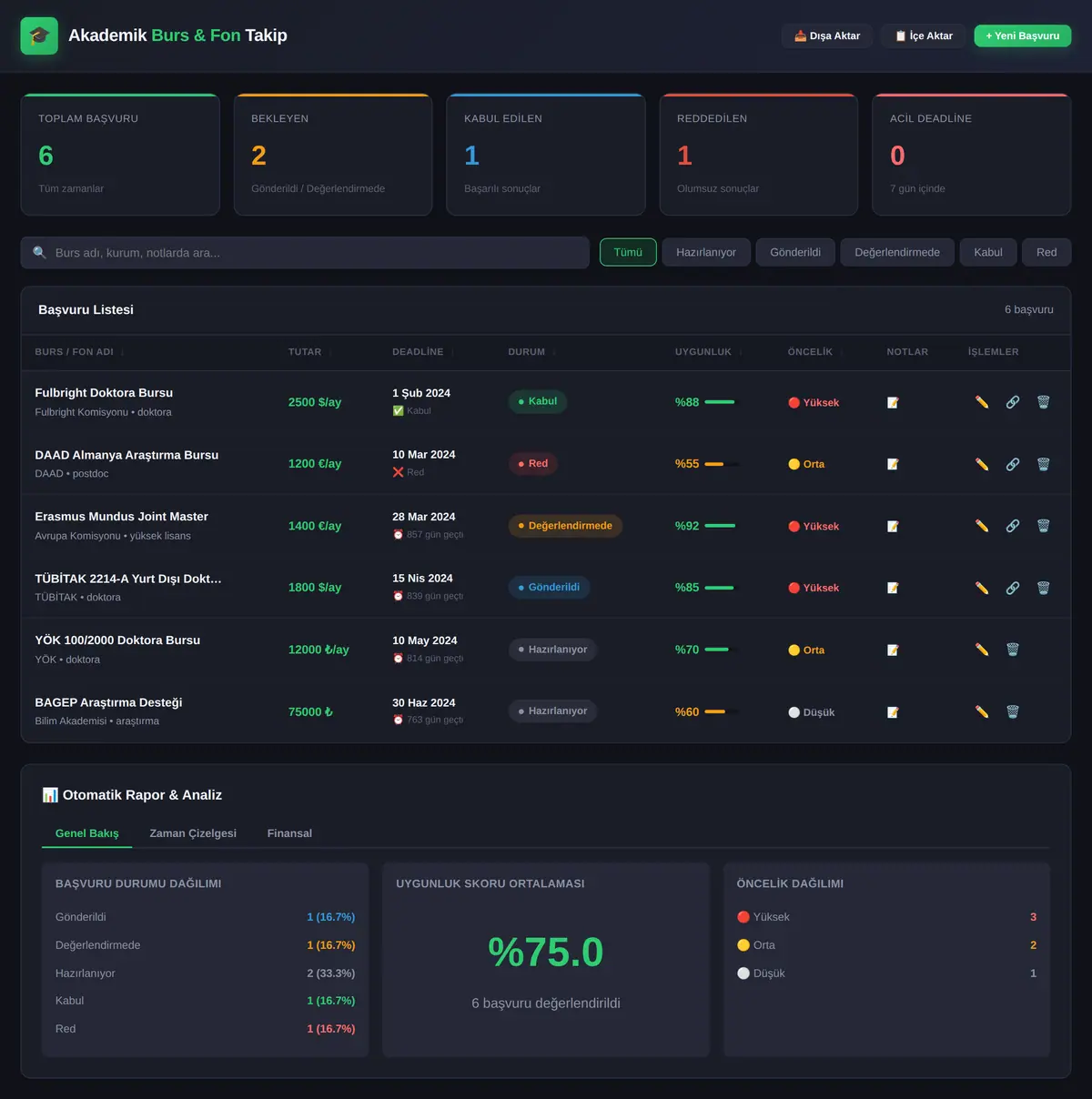Open link for DAAD Almanya Araştırma Bursu
This screenshot has height=1099, width=1092.
pos(1013,464)
